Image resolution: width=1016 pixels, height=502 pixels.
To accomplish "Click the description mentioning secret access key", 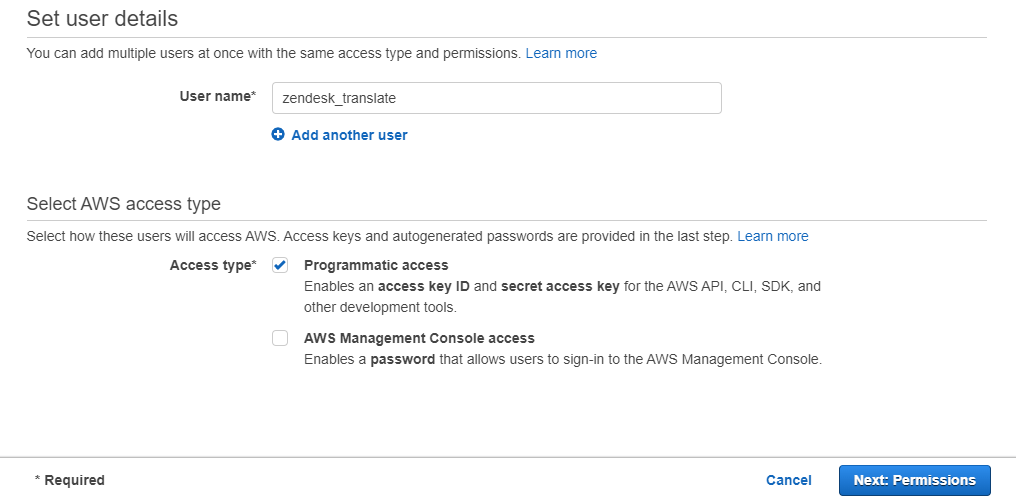I will (562, 296).
